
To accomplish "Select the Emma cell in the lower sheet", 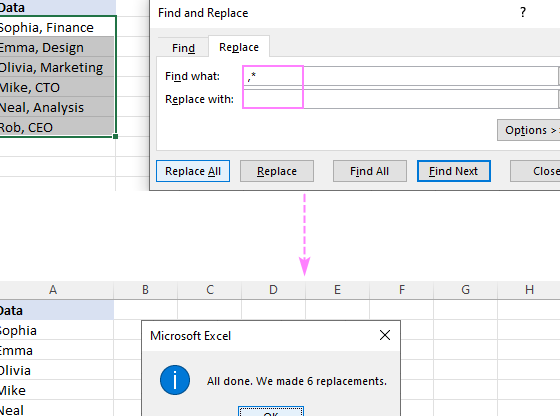I will 57,350.
